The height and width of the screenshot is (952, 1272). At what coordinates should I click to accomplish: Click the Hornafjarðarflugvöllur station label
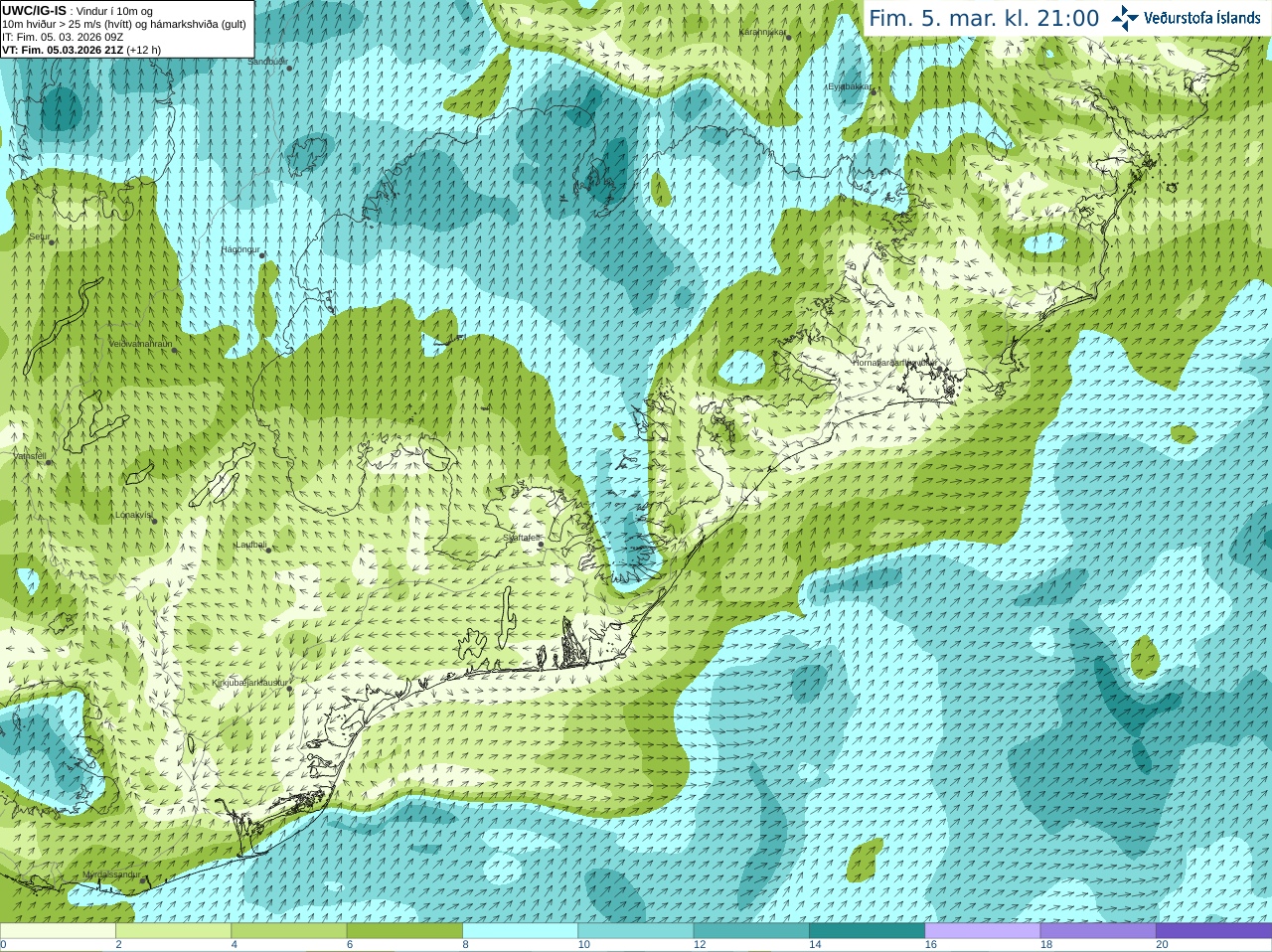pos(894,363)
